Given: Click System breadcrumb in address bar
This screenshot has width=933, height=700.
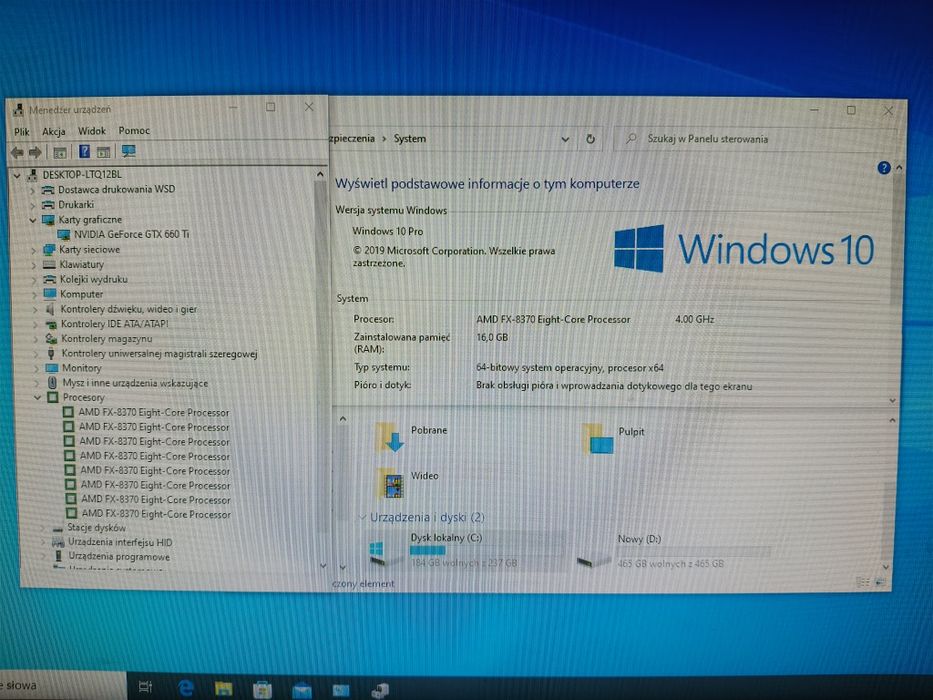Looking at the screenshot, I should 410,139.
